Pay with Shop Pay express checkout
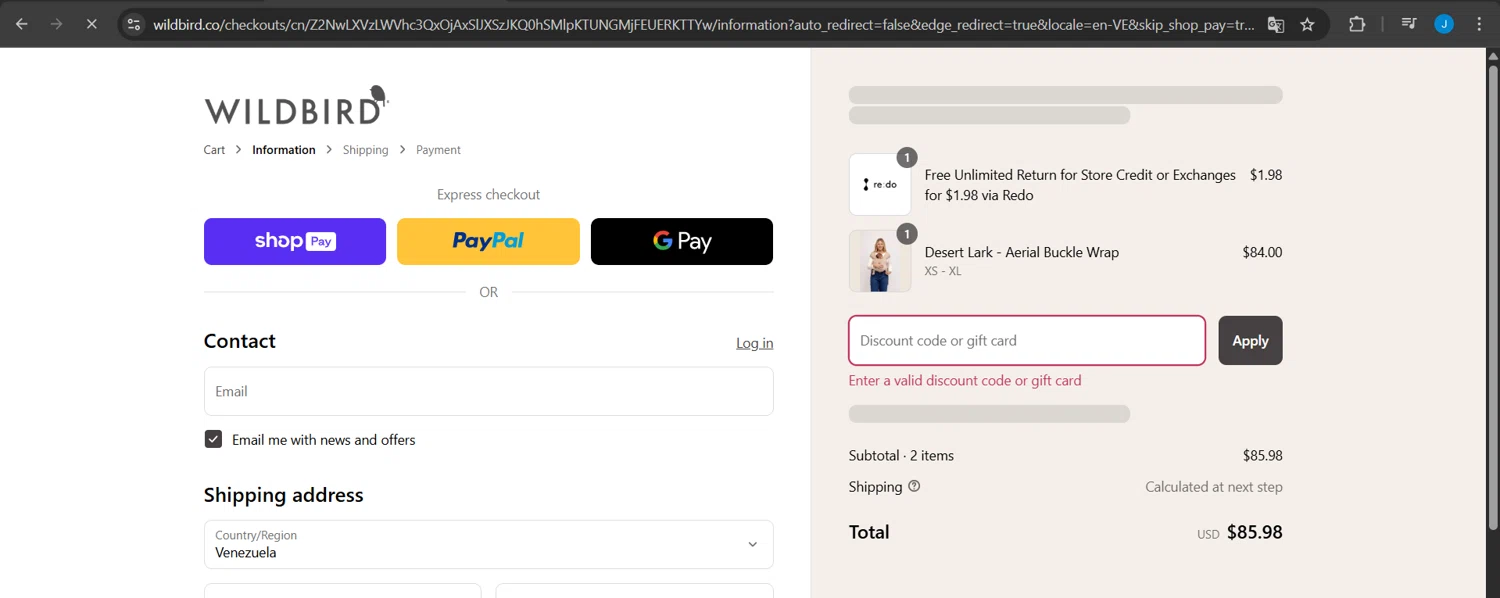The width and height of the screenshot is (1500, 598). coord(295,241)
